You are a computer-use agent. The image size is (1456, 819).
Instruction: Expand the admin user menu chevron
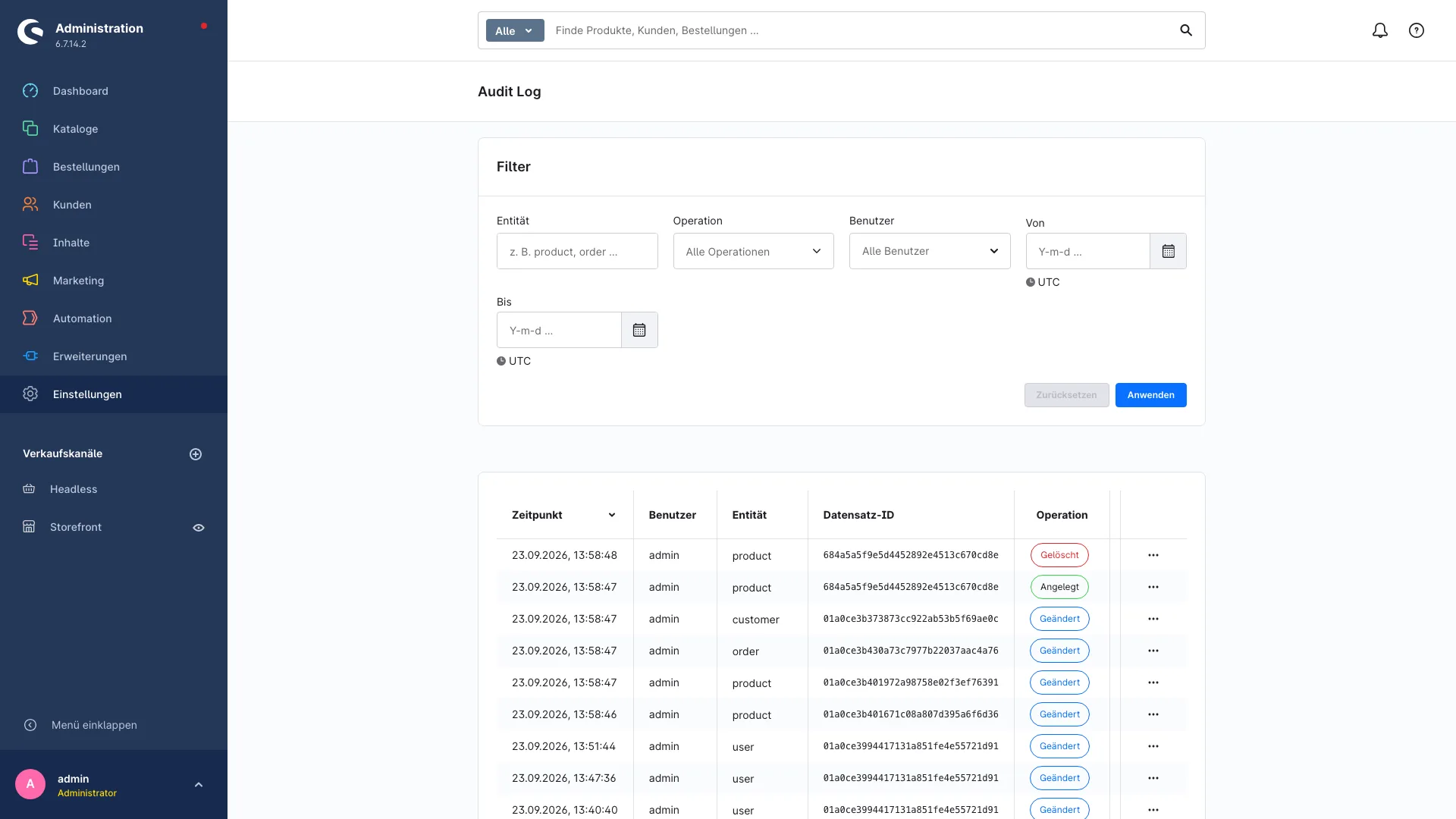click(199, 785)
